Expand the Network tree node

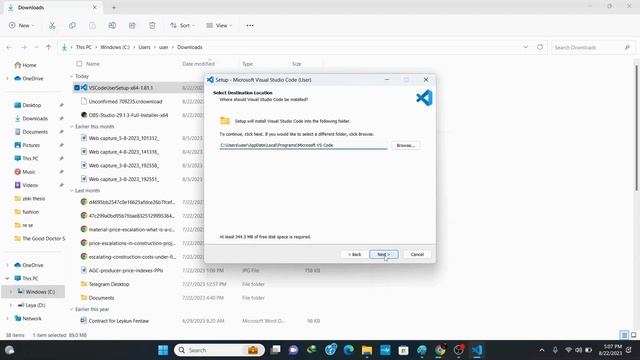[7, 318]
